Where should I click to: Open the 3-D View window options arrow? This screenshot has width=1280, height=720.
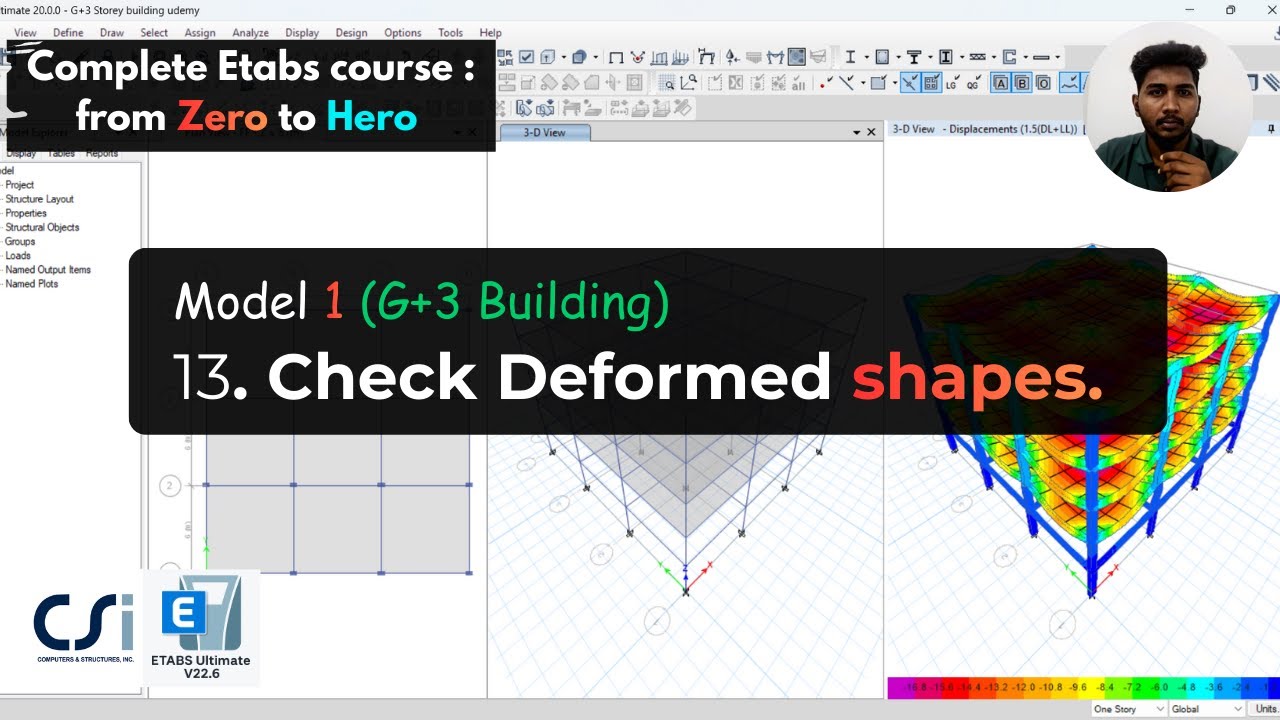point(857,132)
